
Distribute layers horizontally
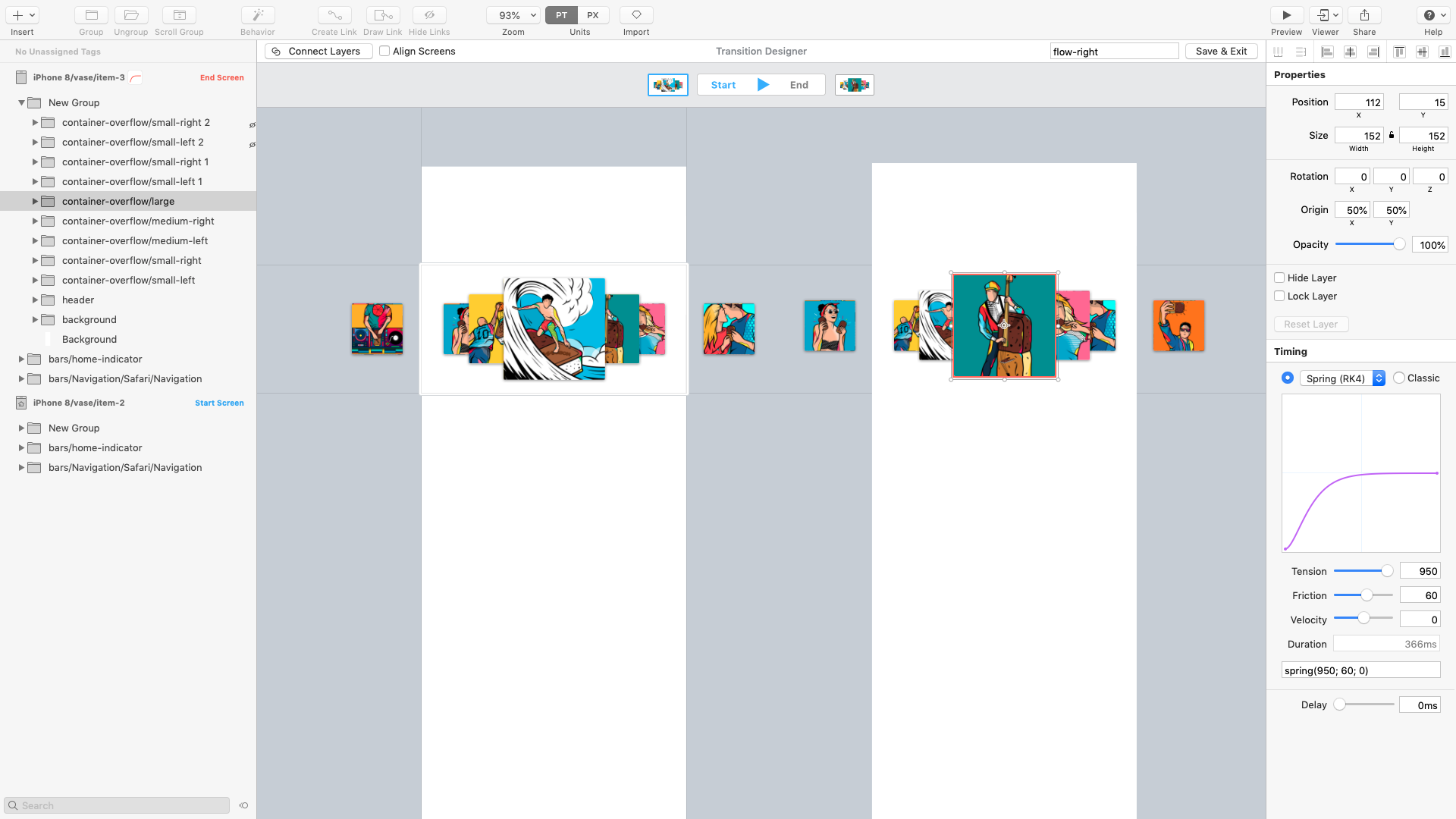[1279, 52]
